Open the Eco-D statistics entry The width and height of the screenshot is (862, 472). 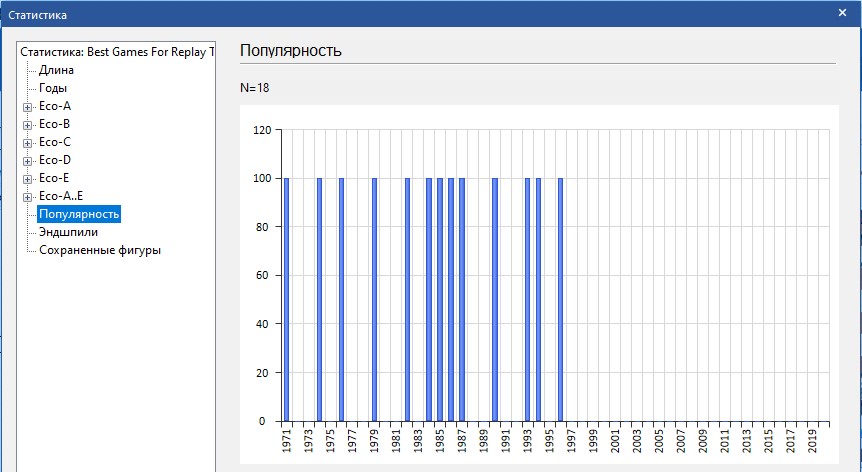[55, 160]
